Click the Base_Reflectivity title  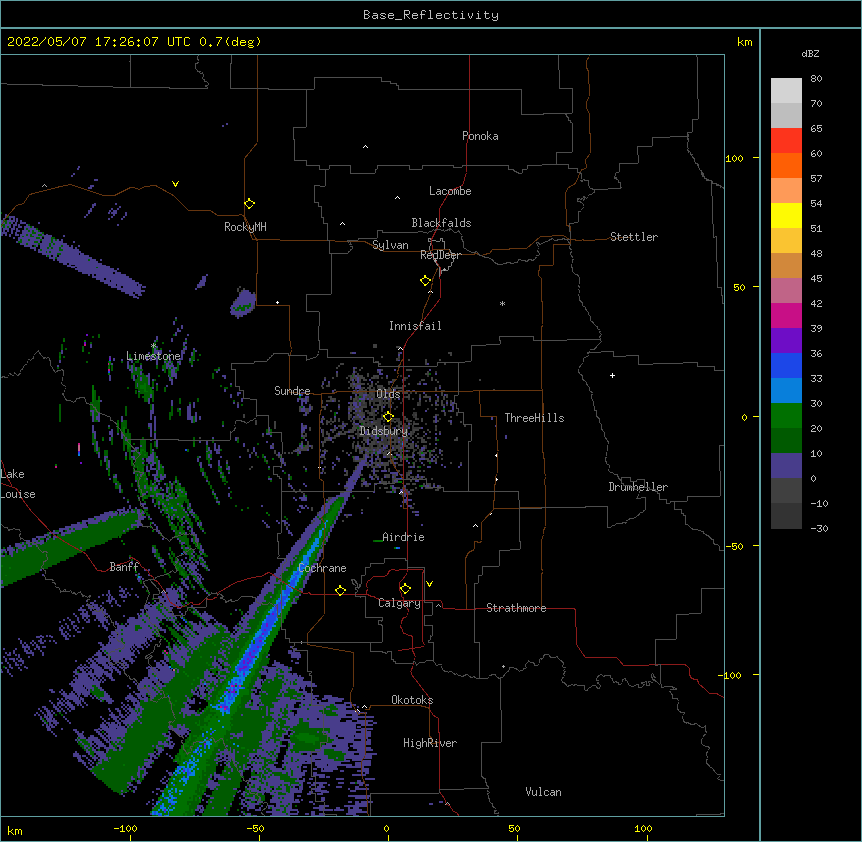431,15
